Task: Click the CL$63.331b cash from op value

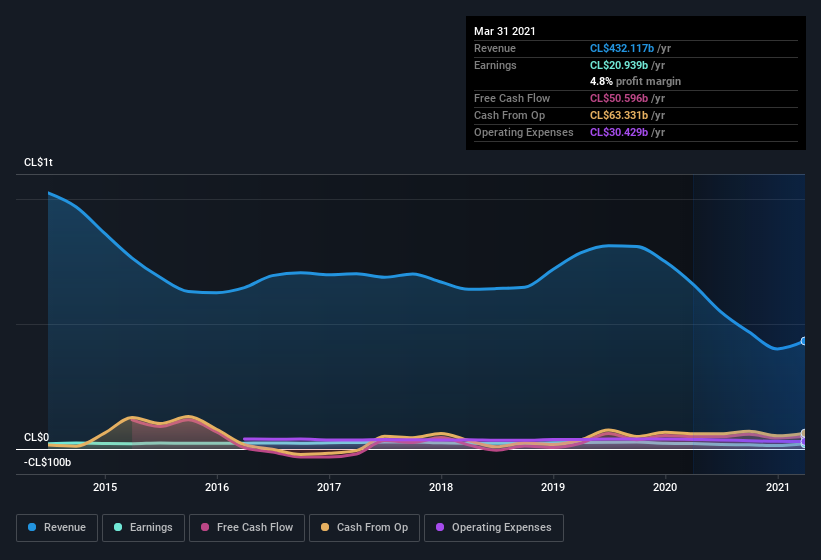Action: click(x=619, y=115)
